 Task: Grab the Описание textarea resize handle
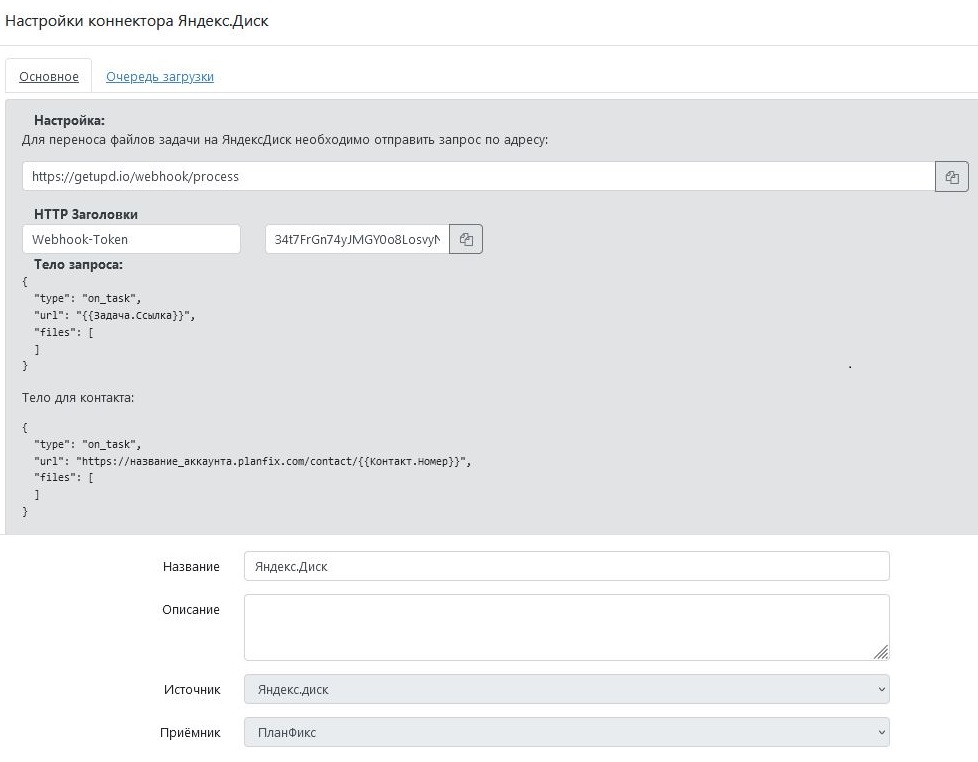click(x=881, y=652)
